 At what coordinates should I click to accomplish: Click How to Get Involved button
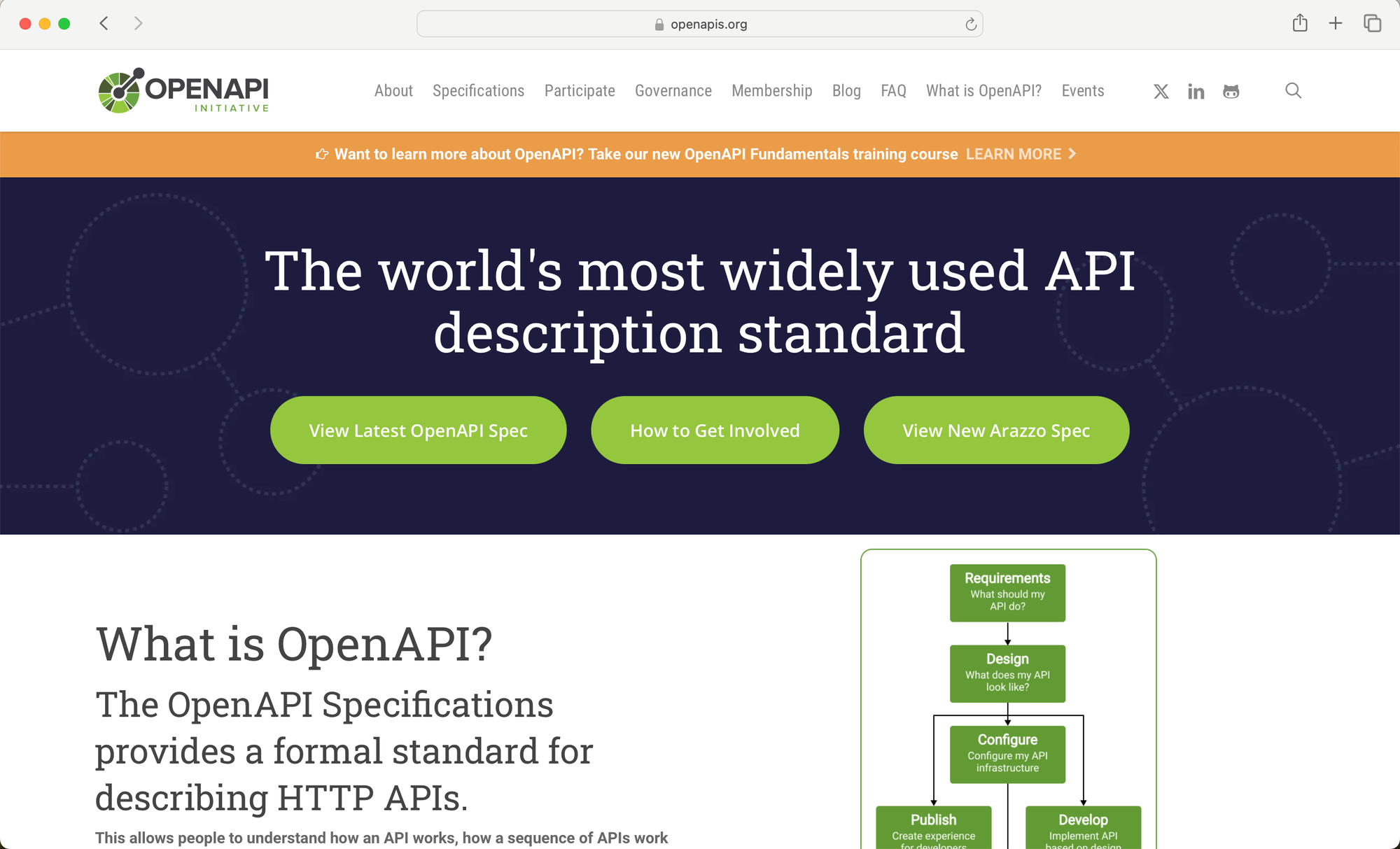715,430
